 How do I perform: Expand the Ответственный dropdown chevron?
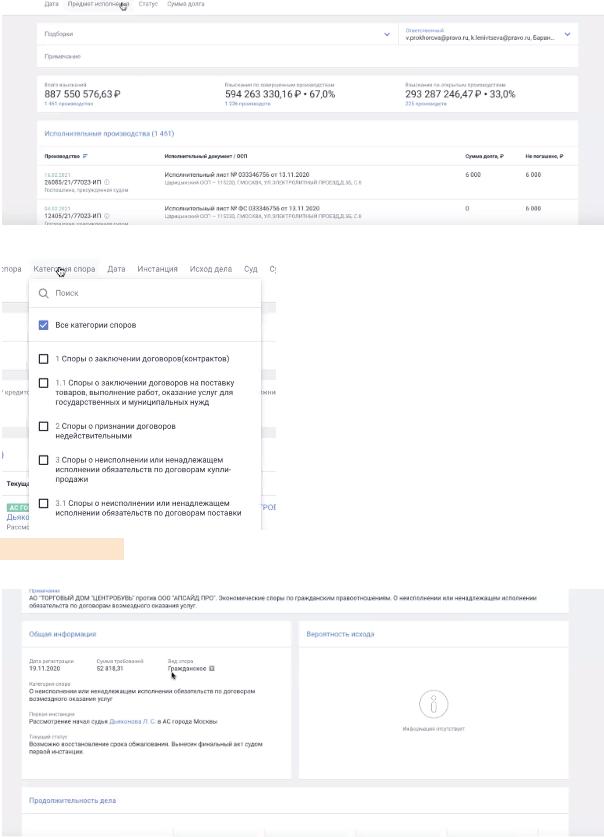point(567,34)
